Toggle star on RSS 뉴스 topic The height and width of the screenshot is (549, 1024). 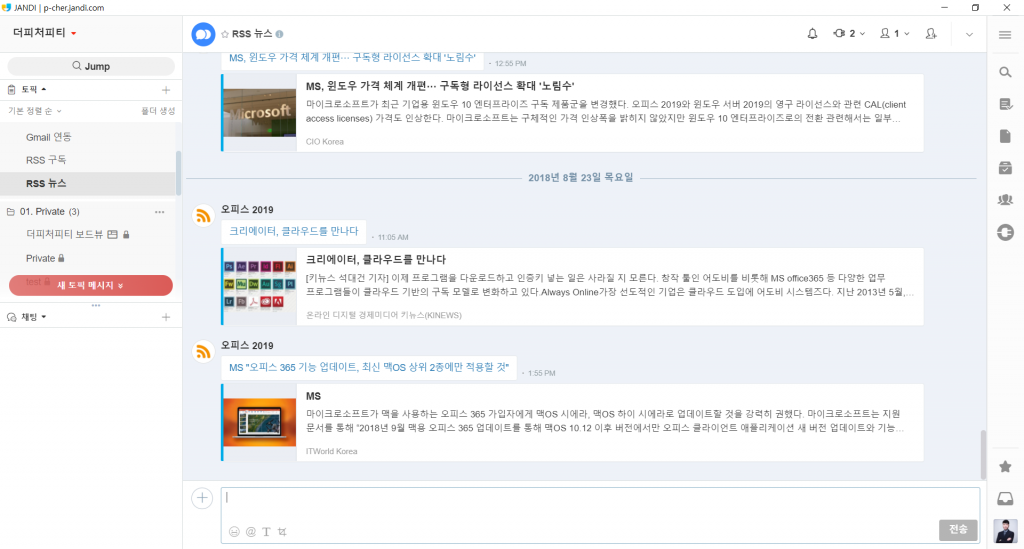click(225, 34)
